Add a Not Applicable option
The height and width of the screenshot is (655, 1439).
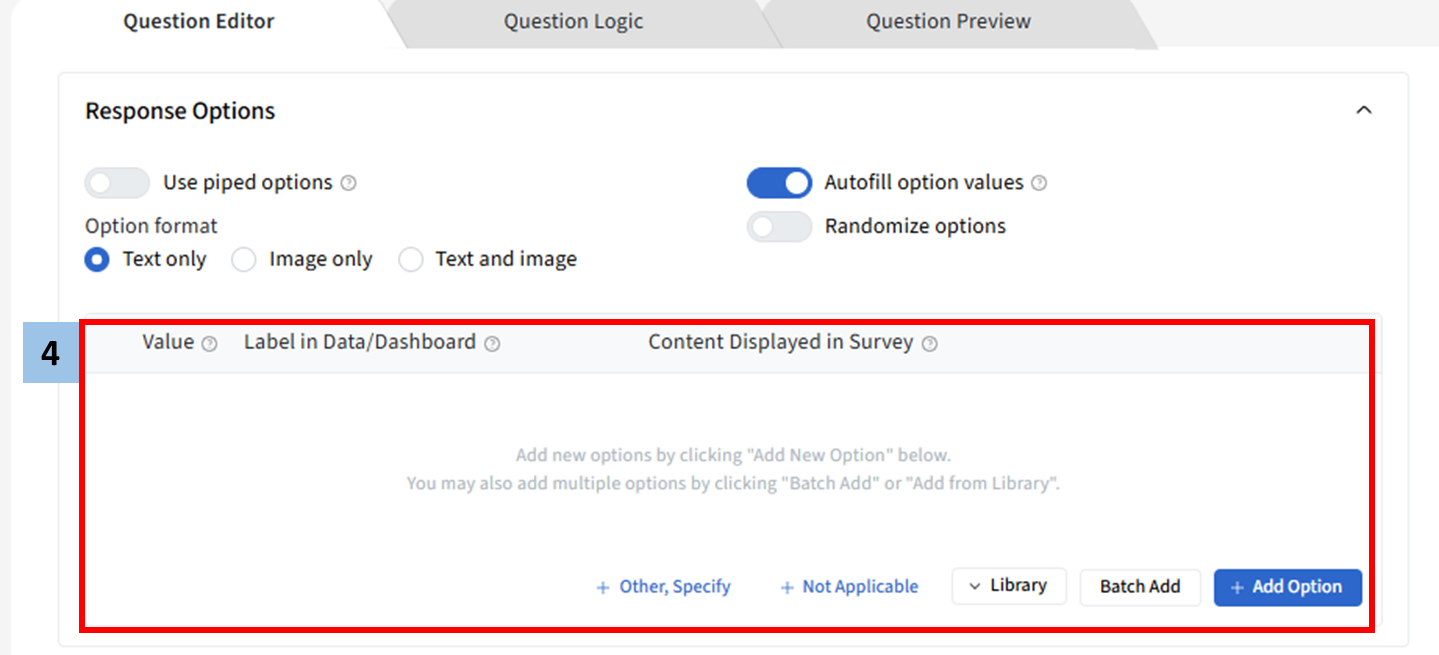[x=849, y=587]
